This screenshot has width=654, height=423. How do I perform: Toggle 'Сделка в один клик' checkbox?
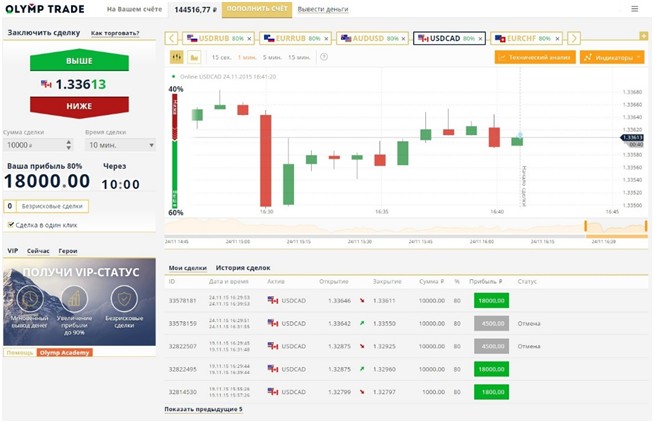click(11, 225)
